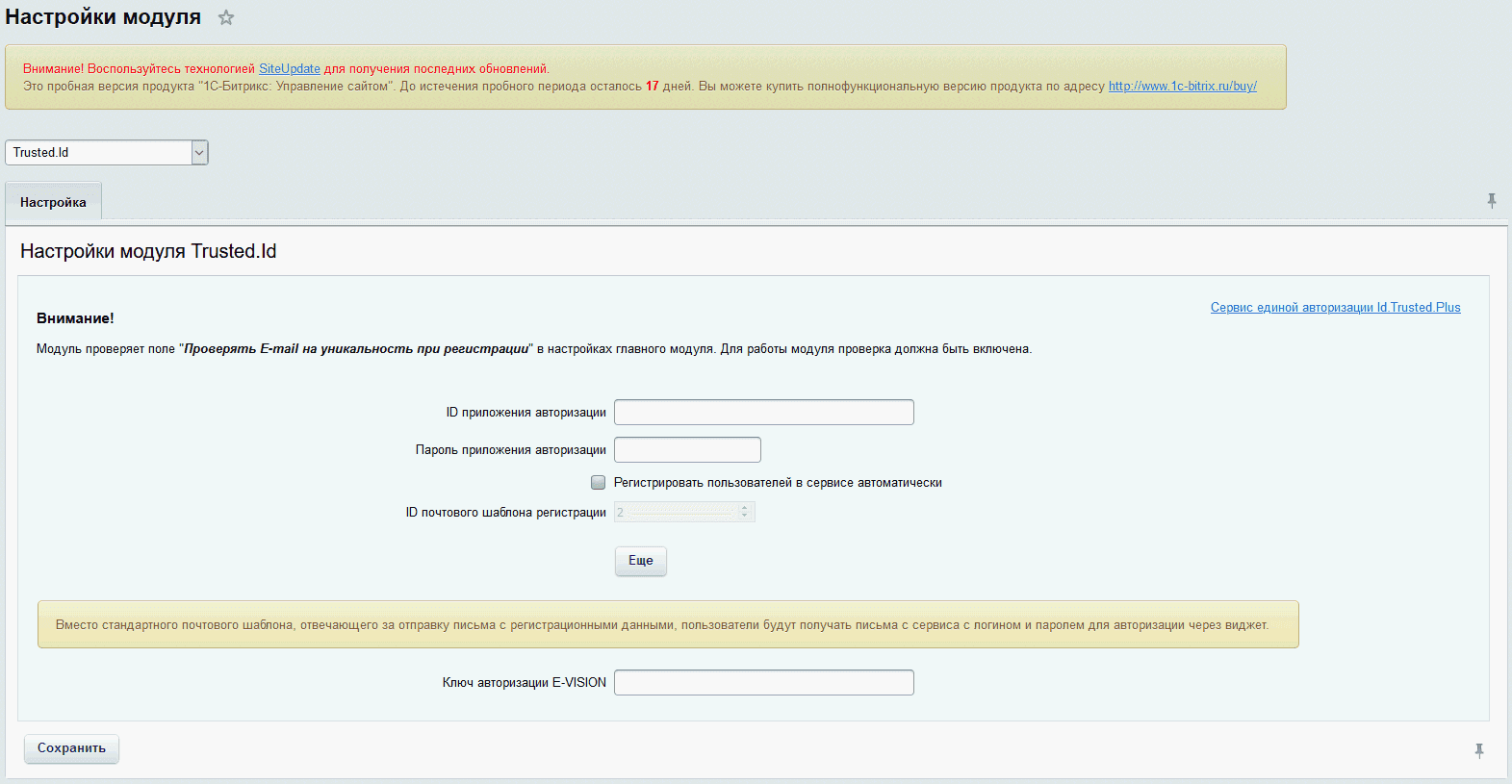Open the SiteUpdate link
Viewport: 1512px width, 784px height.
[290, 69]
